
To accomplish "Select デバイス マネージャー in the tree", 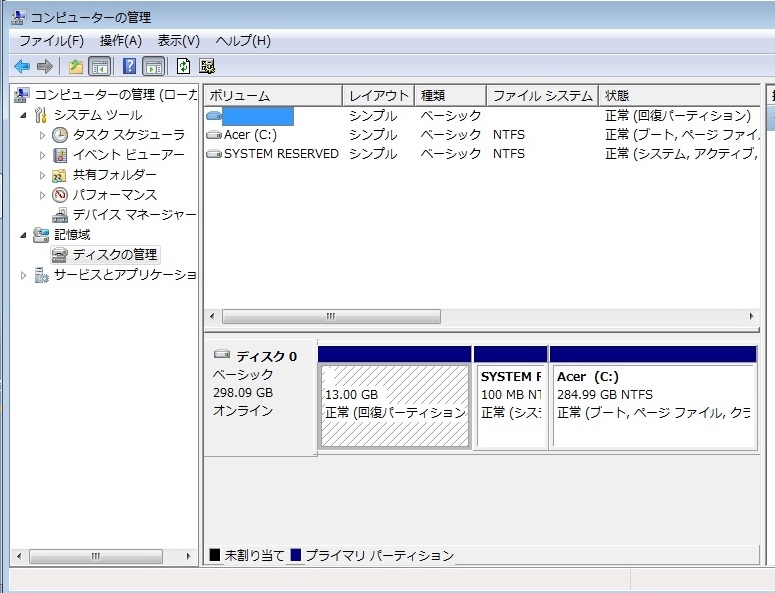I will click(x=134, y=215).
